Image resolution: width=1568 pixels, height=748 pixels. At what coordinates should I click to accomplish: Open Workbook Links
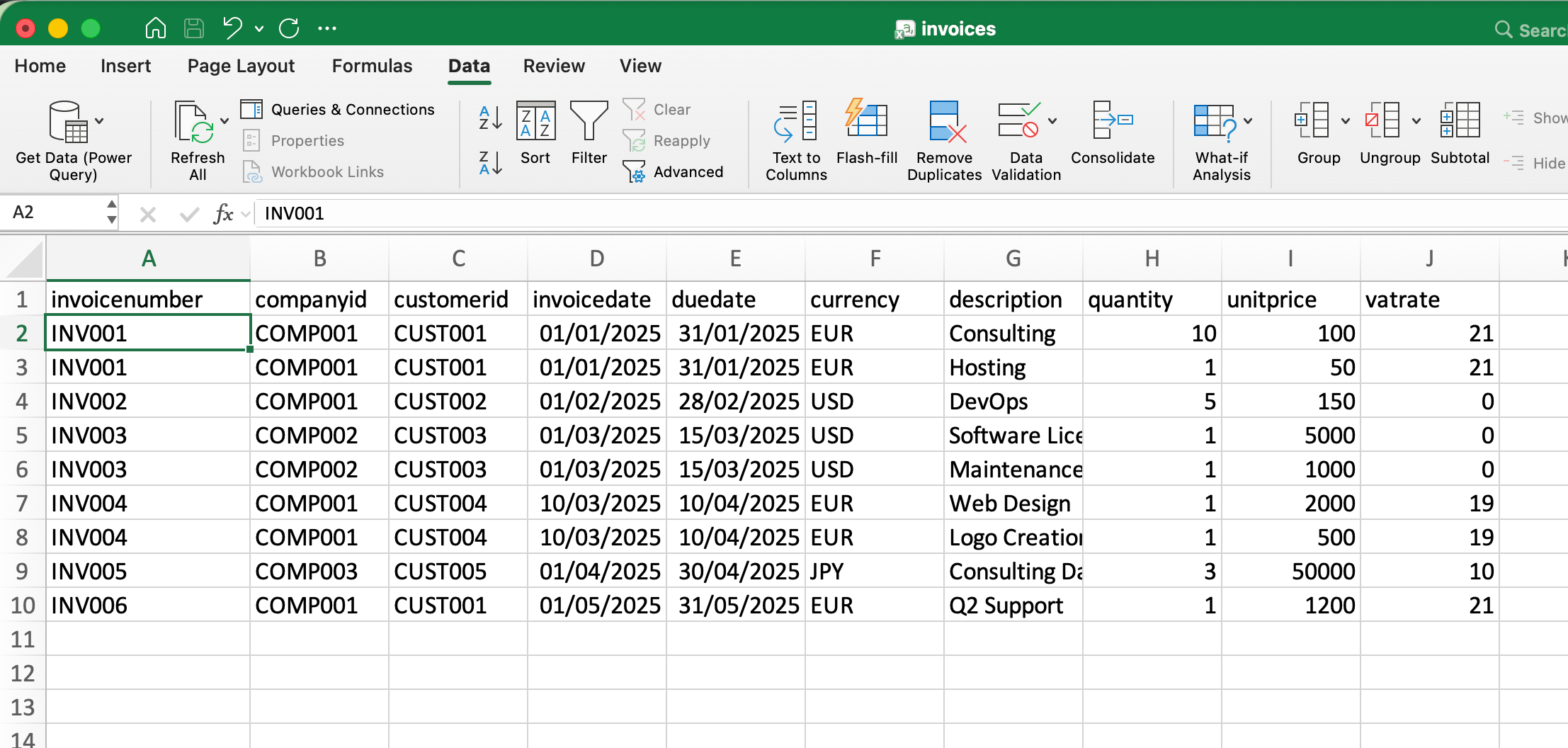(x=313, y=171)
